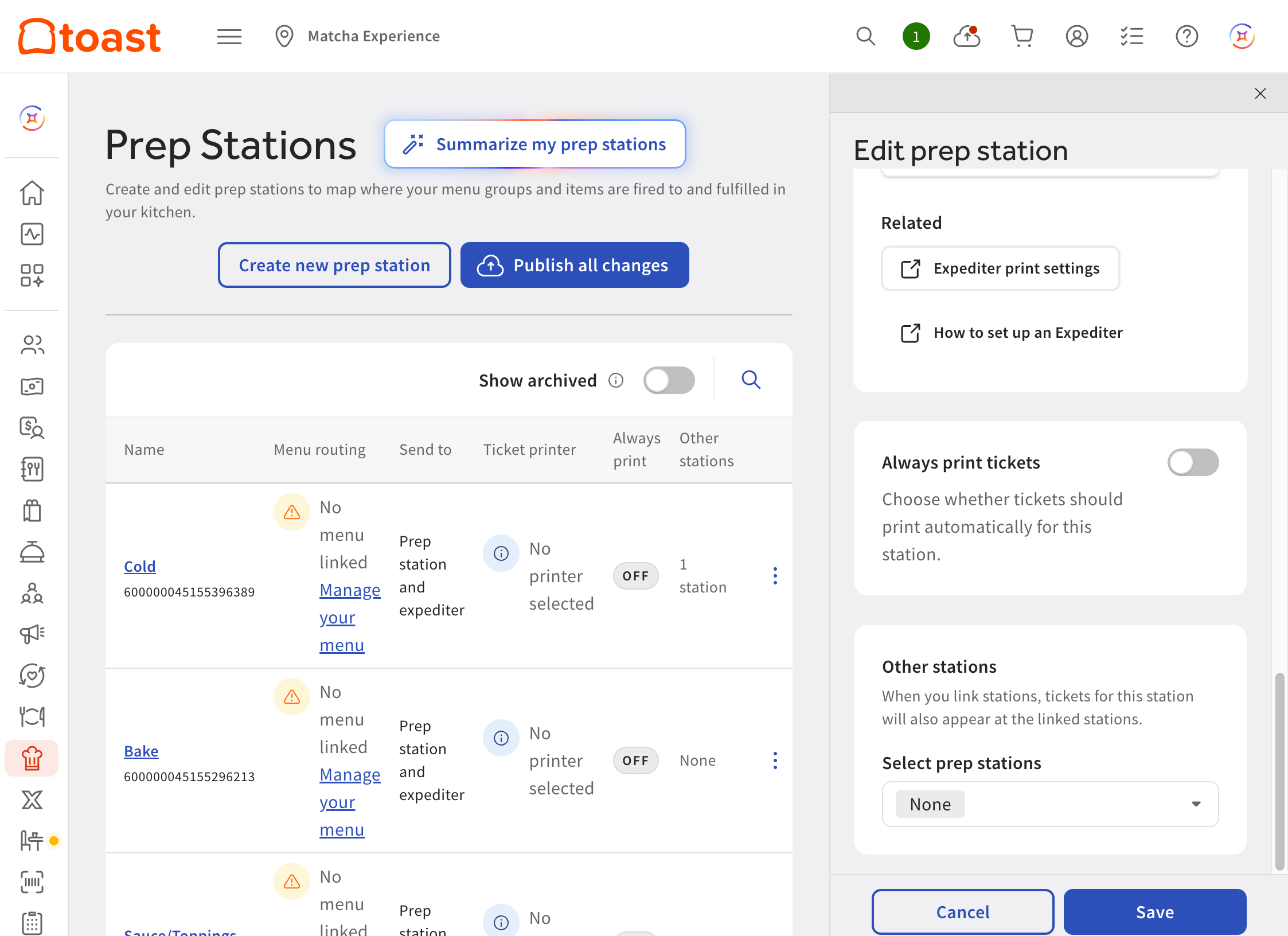The image size is (1288, 936).
Task: Close the Edit prep station panel
Action: [1260, 93]
